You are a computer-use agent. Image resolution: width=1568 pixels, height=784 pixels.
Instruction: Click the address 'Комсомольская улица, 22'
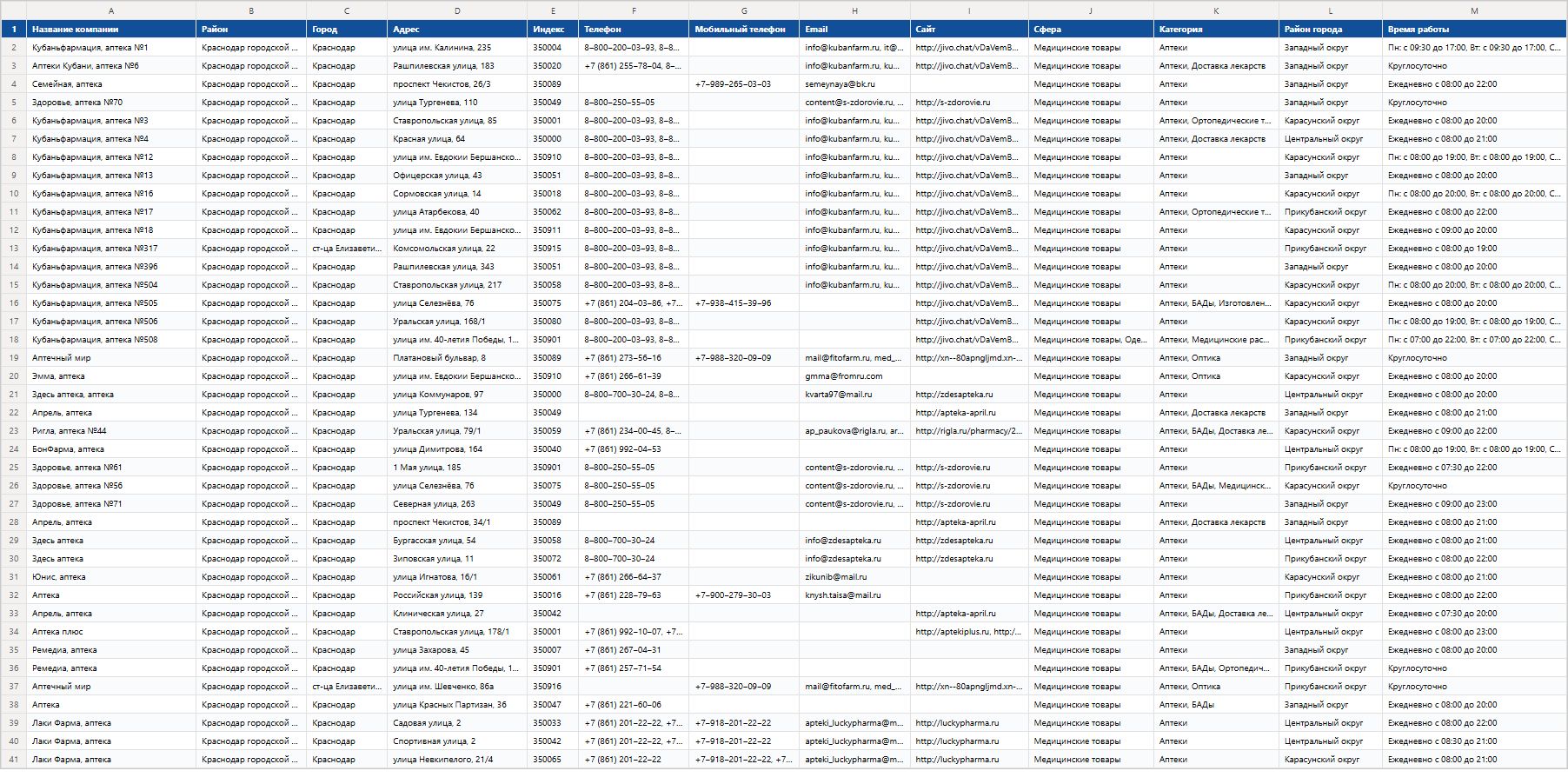click(457, 249)
